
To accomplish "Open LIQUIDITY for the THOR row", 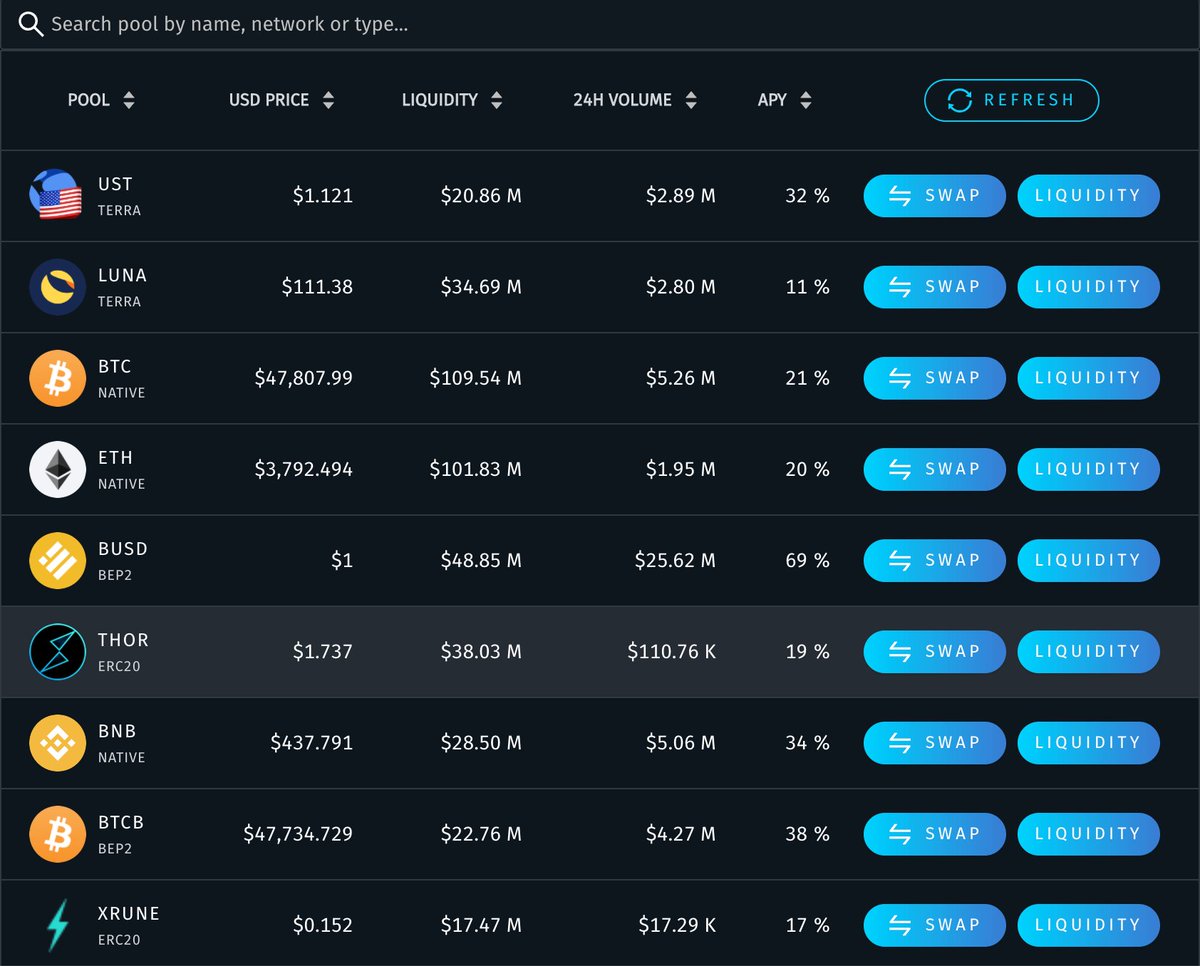I will [x=1088, y=652].
